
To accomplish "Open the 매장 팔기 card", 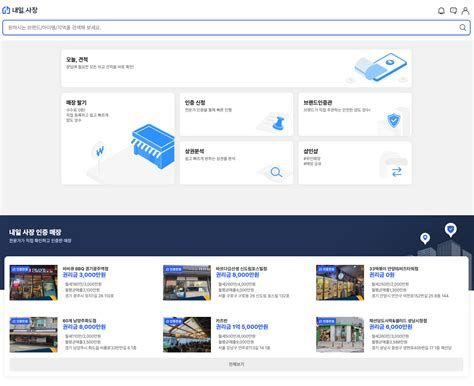I will pyautogui.click(x=118, y=139).
